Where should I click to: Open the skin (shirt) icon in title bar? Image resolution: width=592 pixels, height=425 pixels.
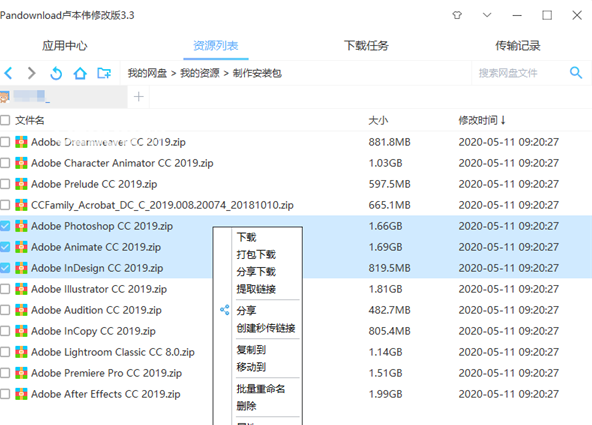[x=457, y=15]
